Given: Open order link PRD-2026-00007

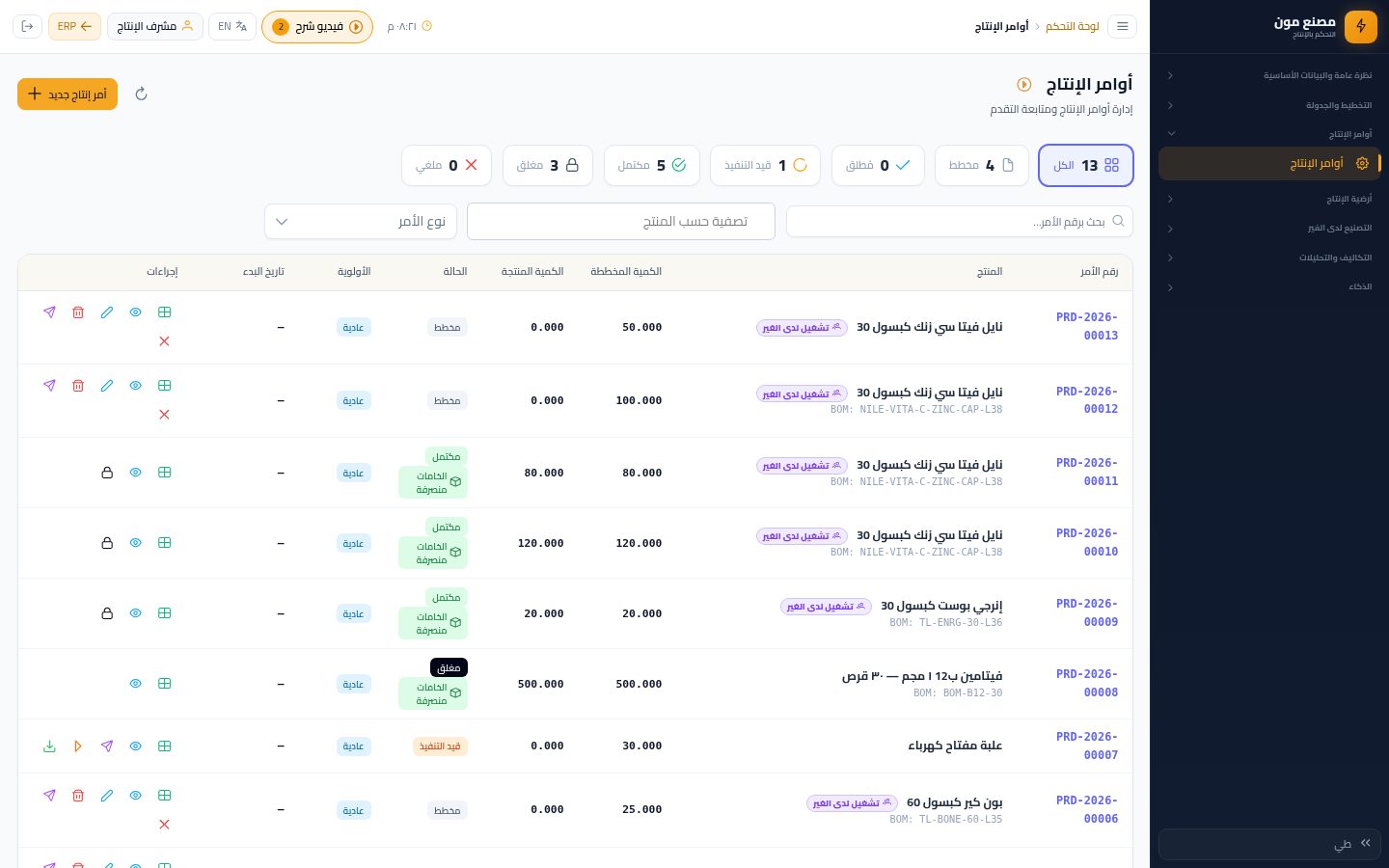Looking at the screenshot, I should pyautogui.click(x=1087, y=746).
